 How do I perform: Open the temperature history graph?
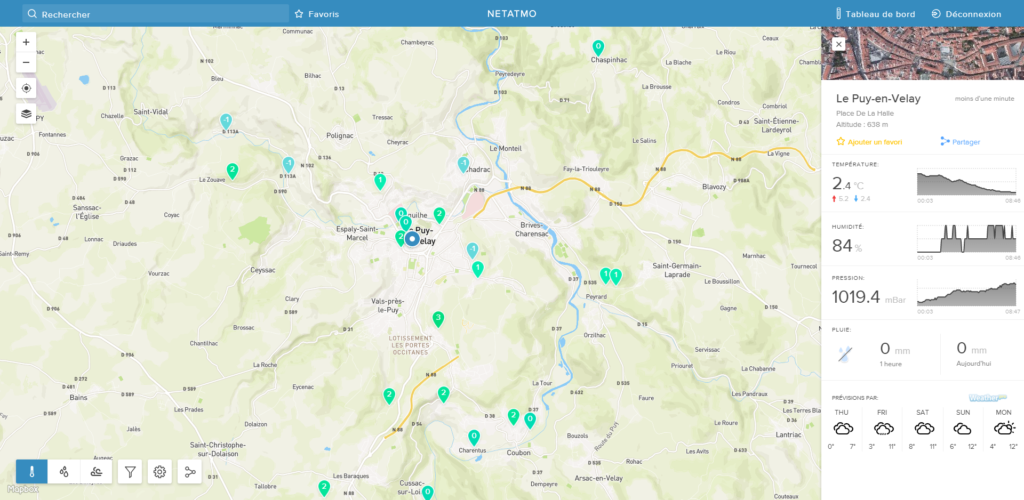pos(967,181)
